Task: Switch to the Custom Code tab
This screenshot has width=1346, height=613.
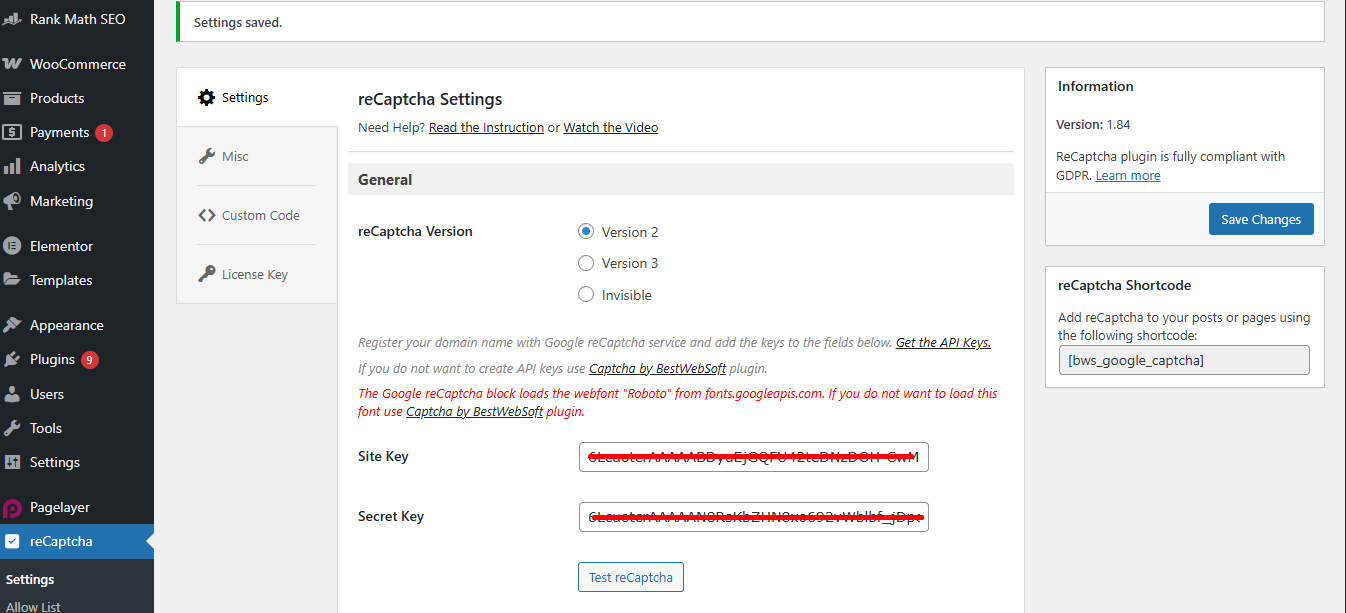Action: [x=260, y=215]
